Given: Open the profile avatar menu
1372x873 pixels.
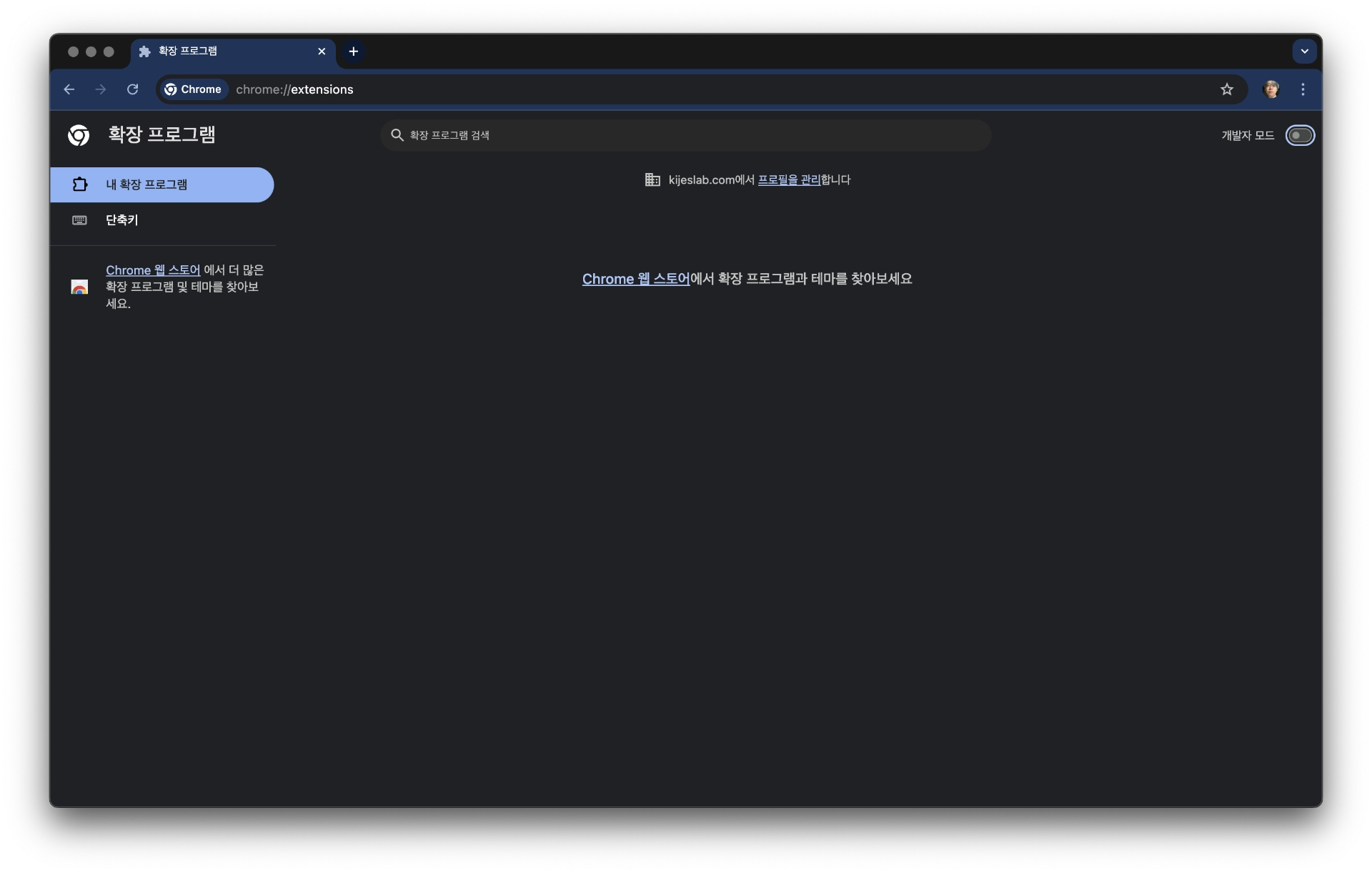Looking at the screenshot, I should coord(1272,89).
